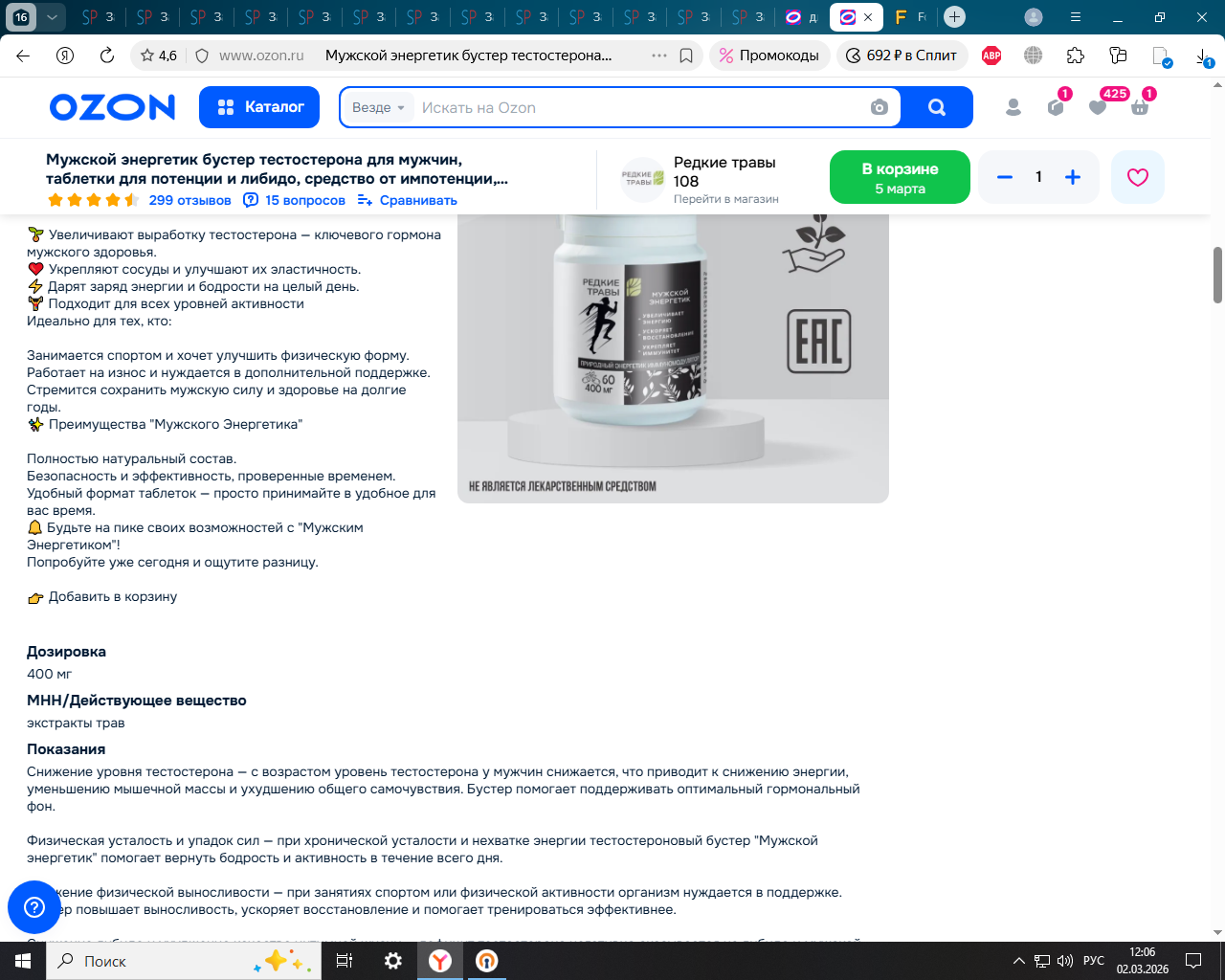
Task: Click the green 'В корзине' button
Action: 900,177
